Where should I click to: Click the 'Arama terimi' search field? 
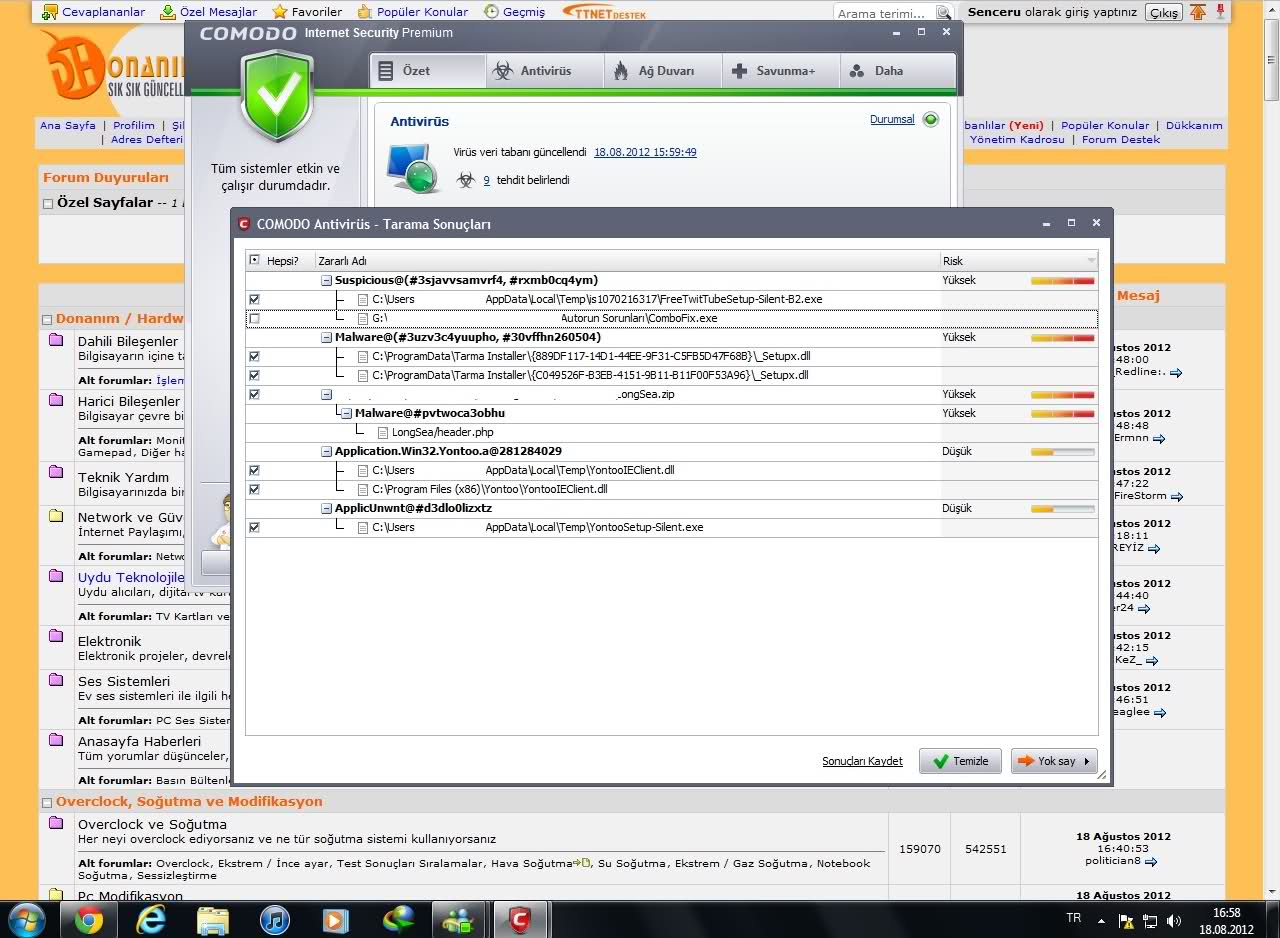884,13
